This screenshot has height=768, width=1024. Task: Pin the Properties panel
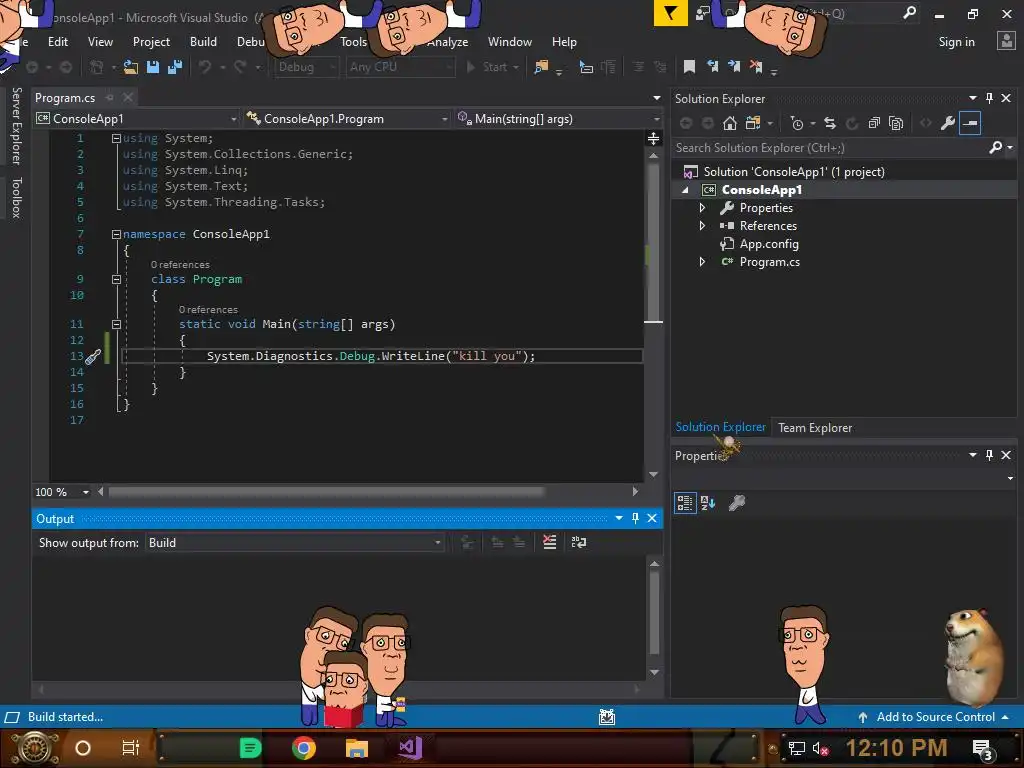click(x=989, y=455)
